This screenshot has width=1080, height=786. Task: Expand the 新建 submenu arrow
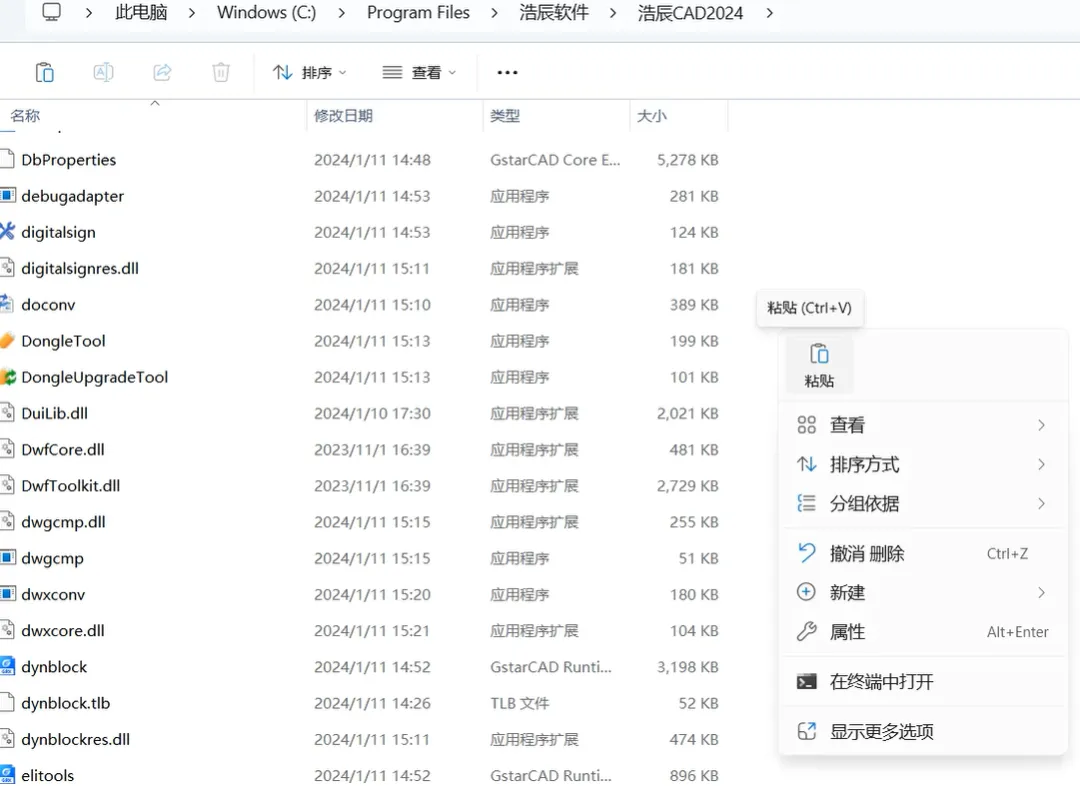(x=1041, y=592)
